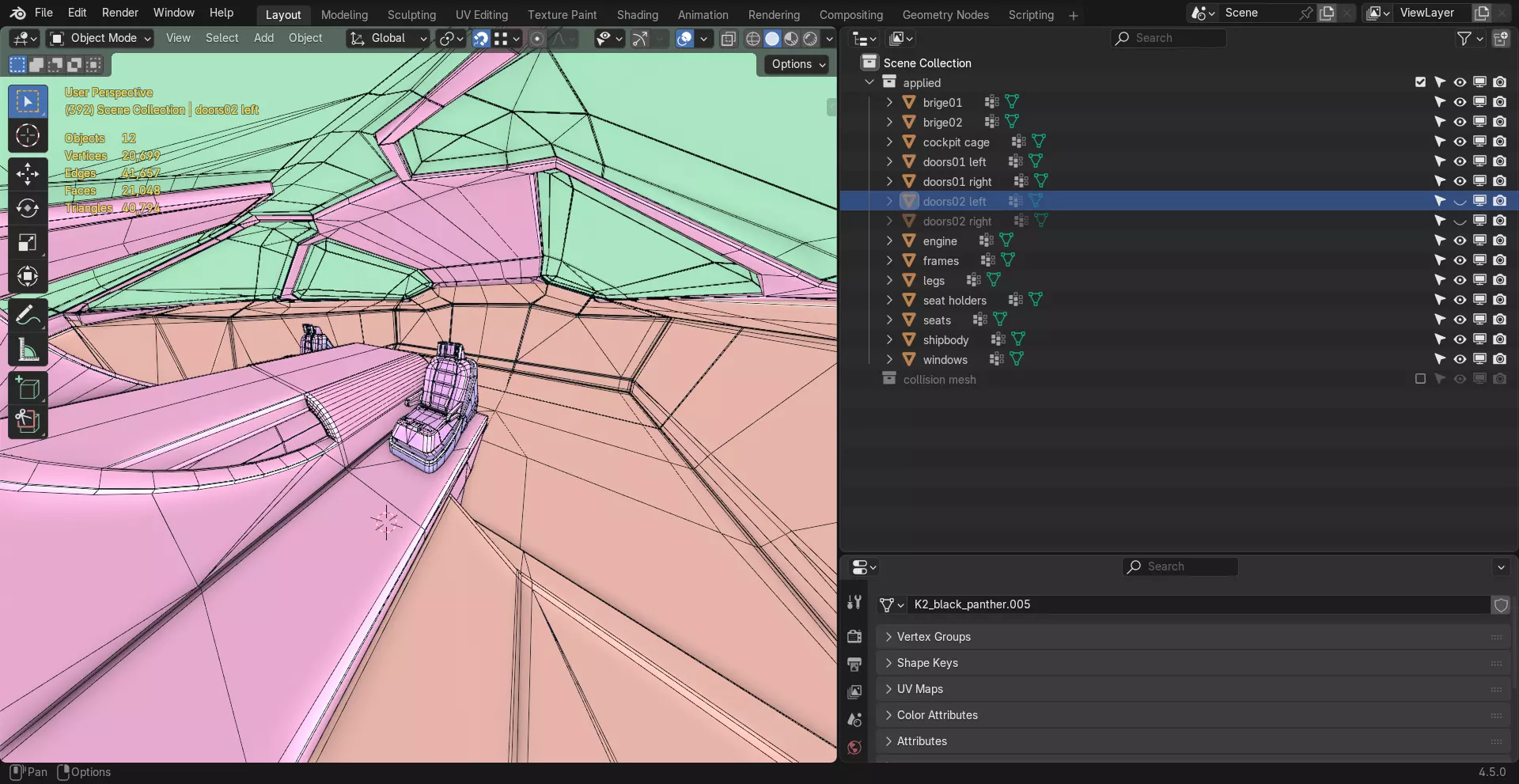Show doors02 right in viewport
Screen dimensions: 1519x784
coord(1460,221)
